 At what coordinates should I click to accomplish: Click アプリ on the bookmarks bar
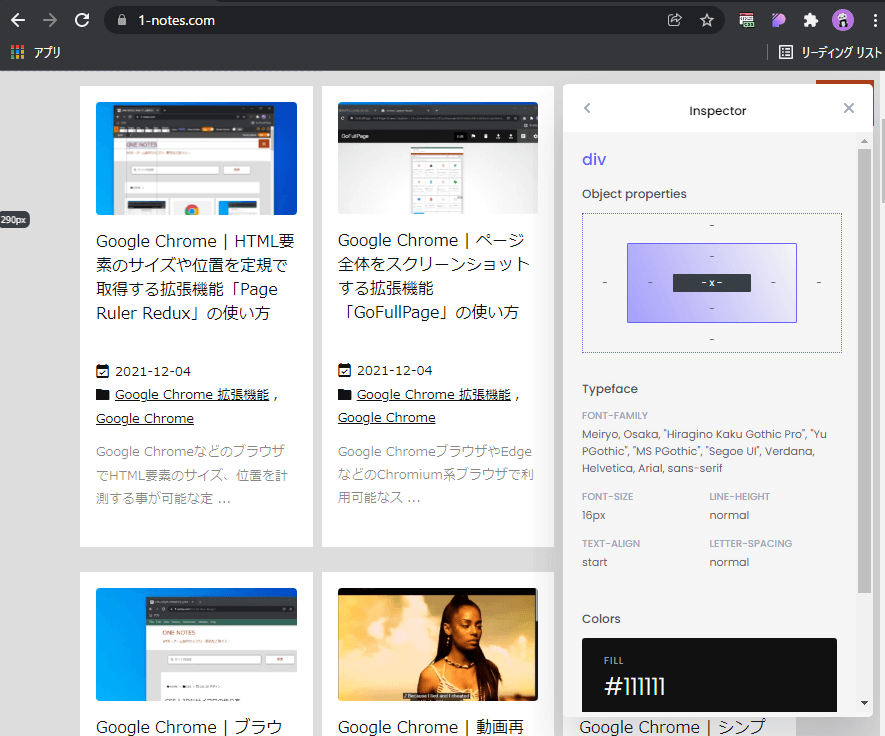click(x=45, y=52)
